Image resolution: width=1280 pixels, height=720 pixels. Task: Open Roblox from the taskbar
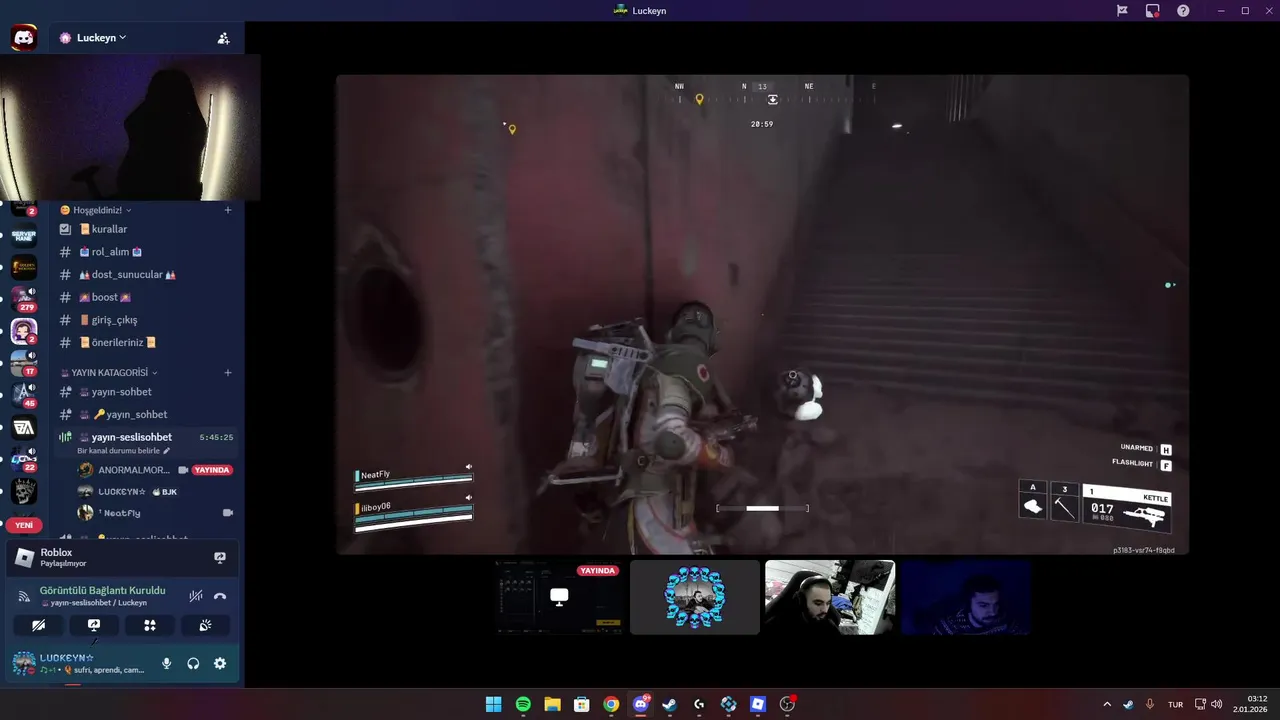click(758, 704)
